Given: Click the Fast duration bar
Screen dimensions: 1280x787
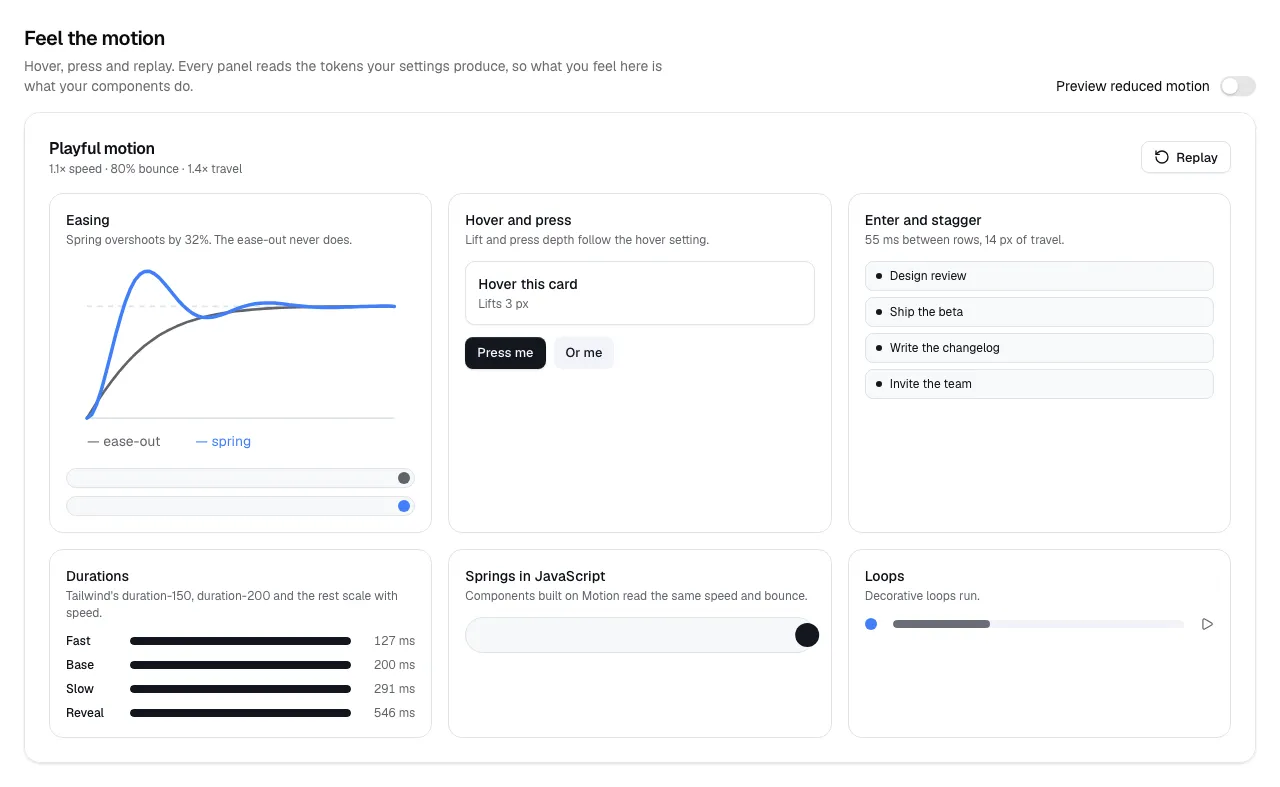Looking at the screenshot, I should tap(240, 641).
